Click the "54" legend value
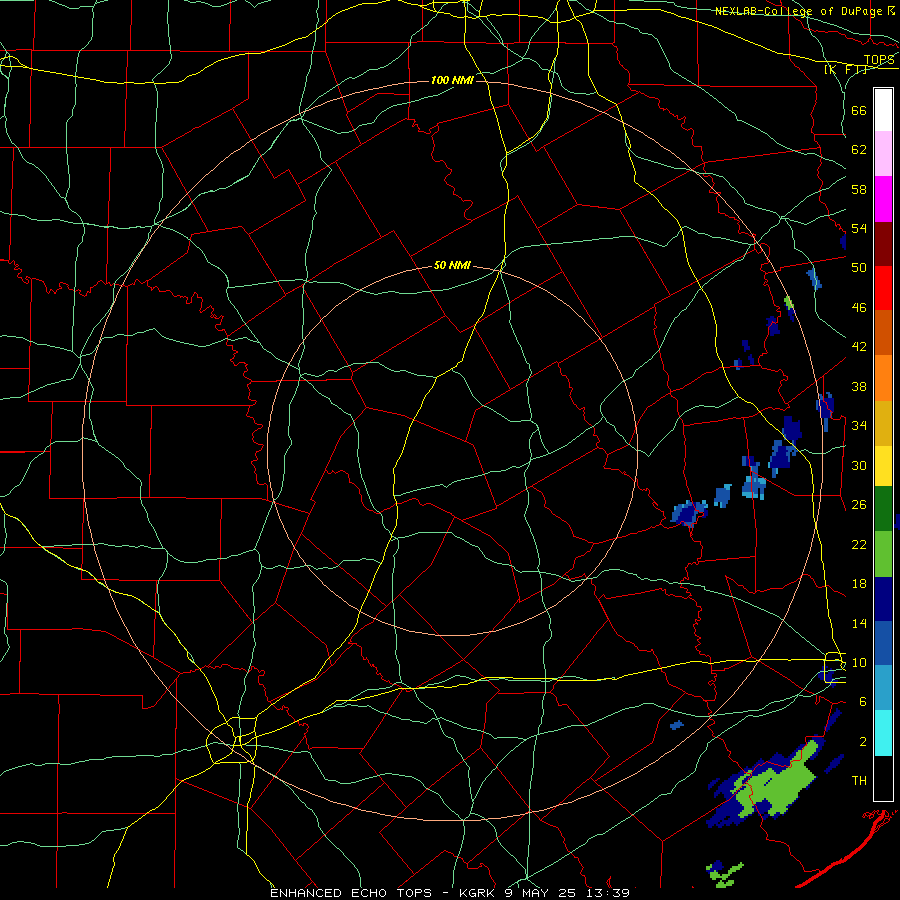900x900 pixels. 859,228
